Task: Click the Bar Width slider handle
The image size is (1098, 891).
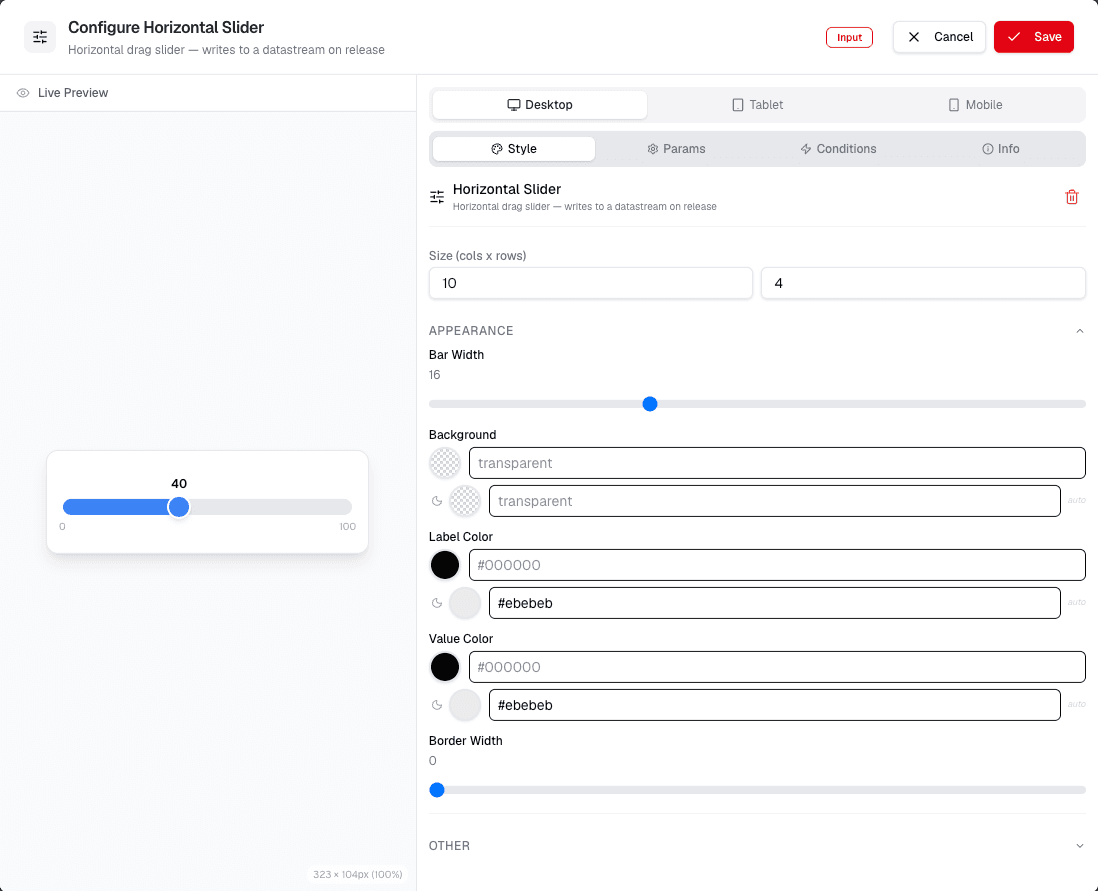Action: [650, 404]
